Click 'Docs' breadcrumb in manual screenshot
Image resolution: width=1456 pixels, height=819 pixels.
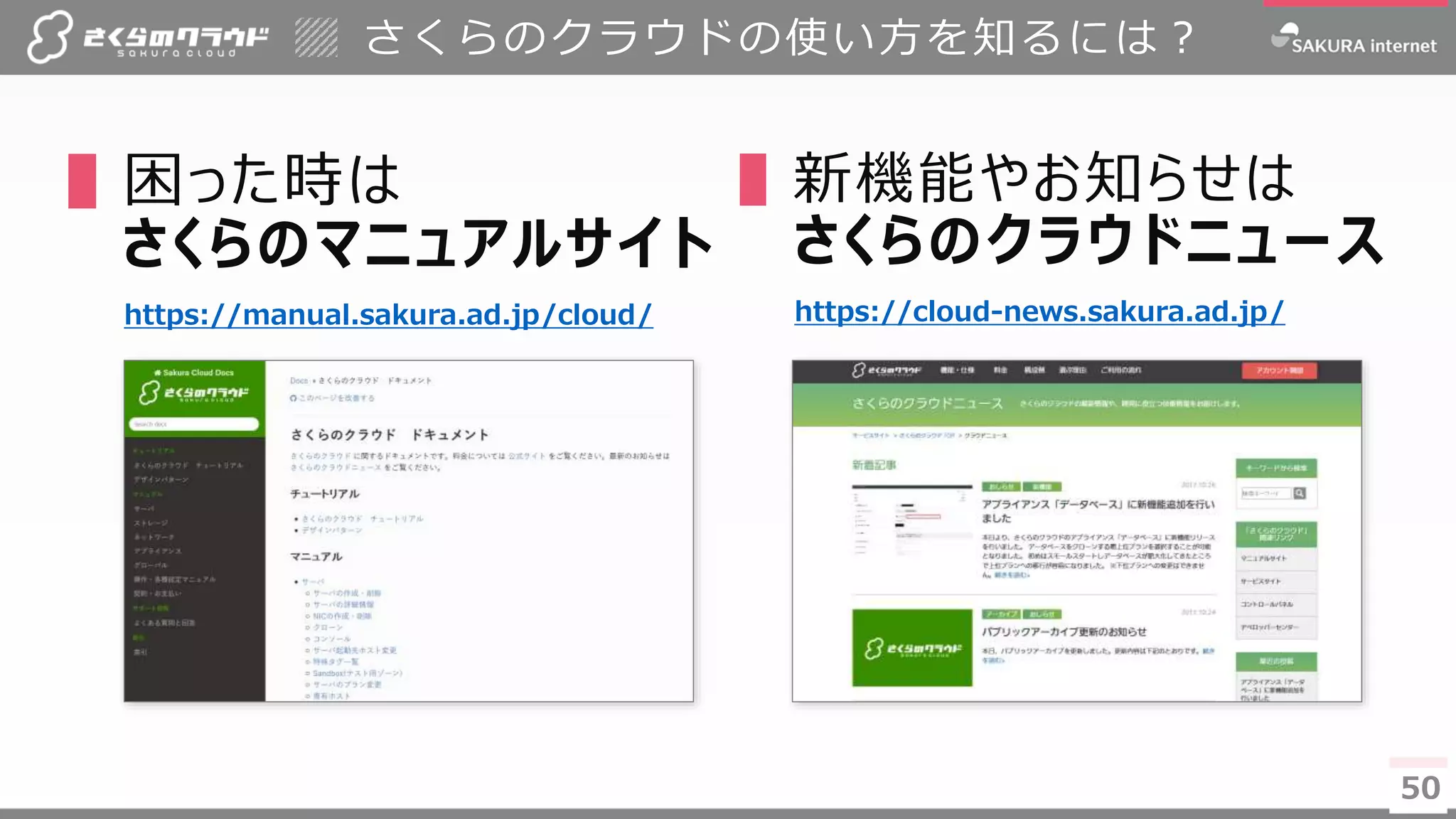(299, 381)
